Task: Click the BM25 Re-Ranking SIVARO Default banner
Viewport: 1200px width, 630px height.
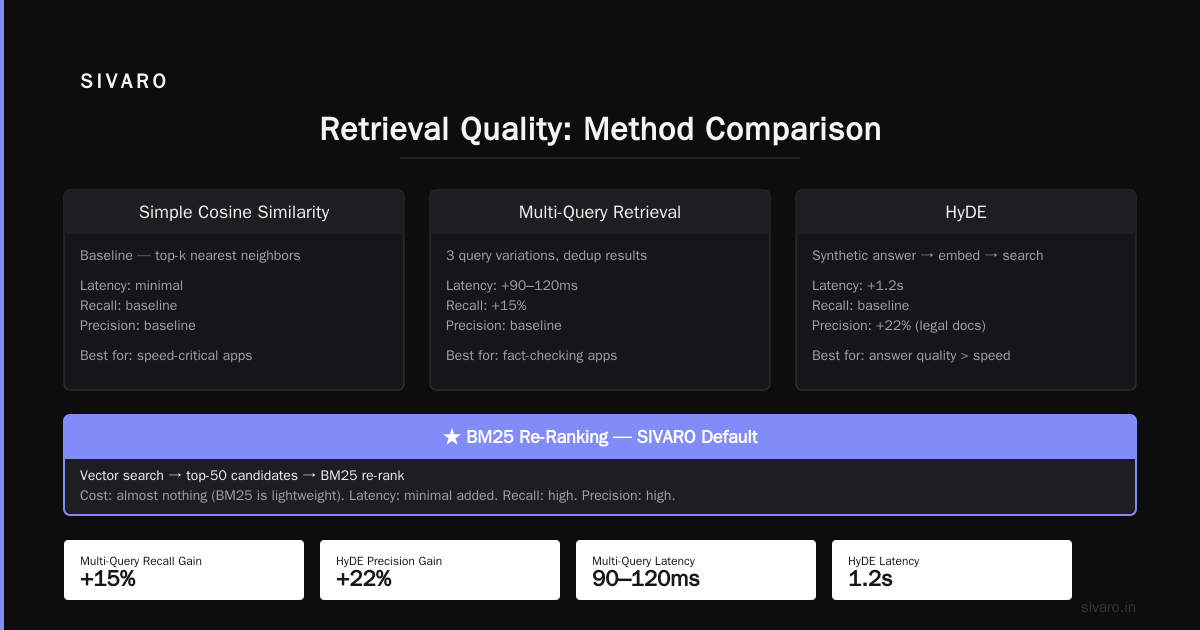Action: click(x=600, y=437)
